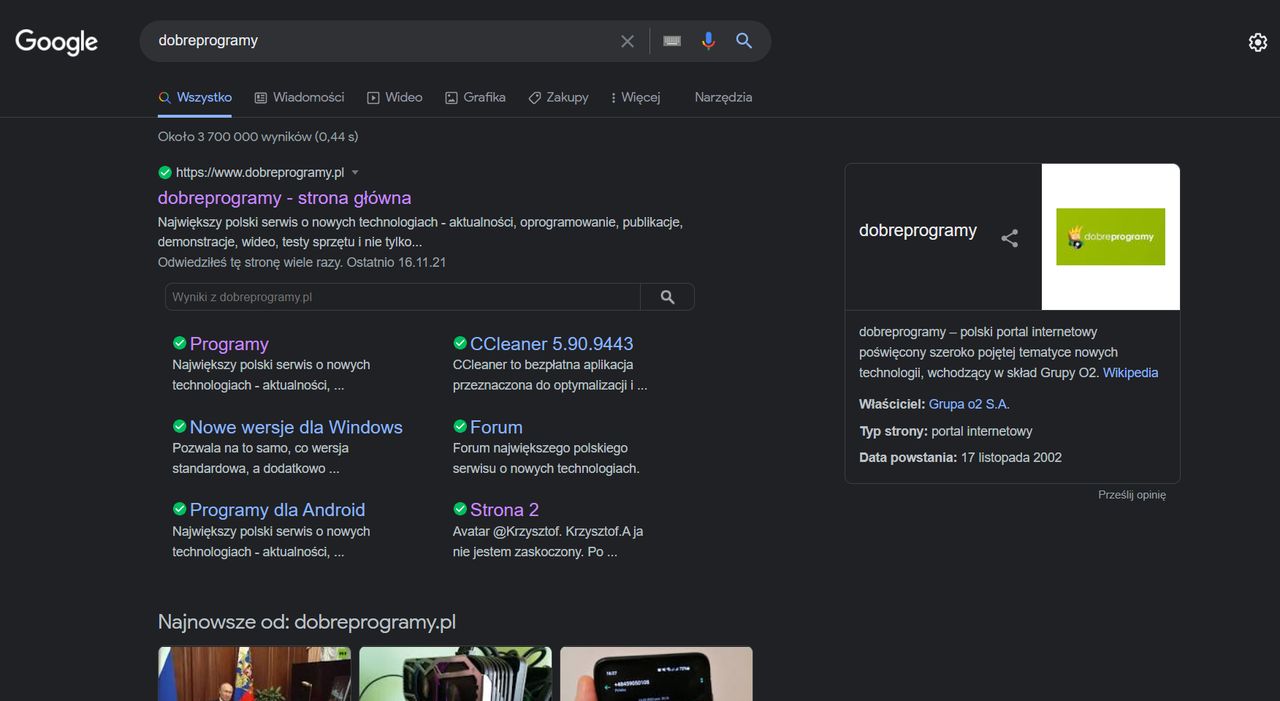Click green checkmark next to Programy dla Android
Image resolution: width=1280 pixels, height=701 pixels.
point(179,509)
